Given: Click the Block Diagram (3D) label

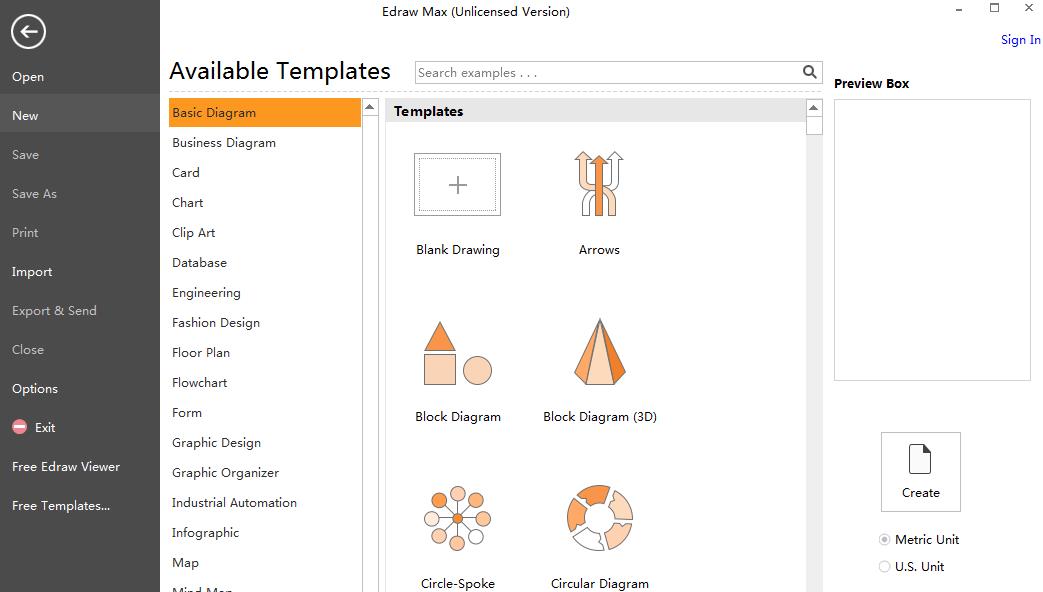Looking at the screenshot, I should (599, 416).
